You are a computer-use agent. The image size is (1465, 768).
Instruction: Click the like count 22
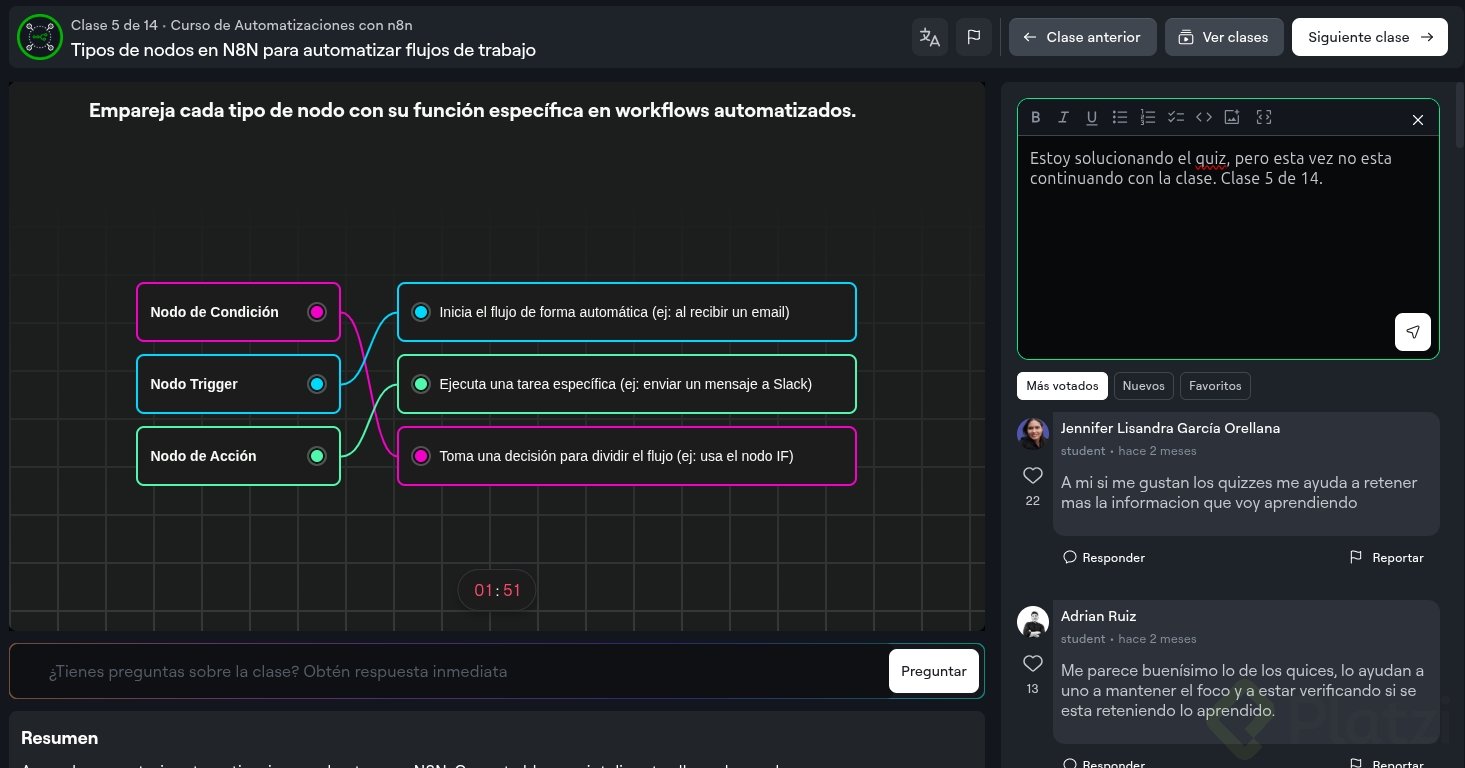[1033, 501]
